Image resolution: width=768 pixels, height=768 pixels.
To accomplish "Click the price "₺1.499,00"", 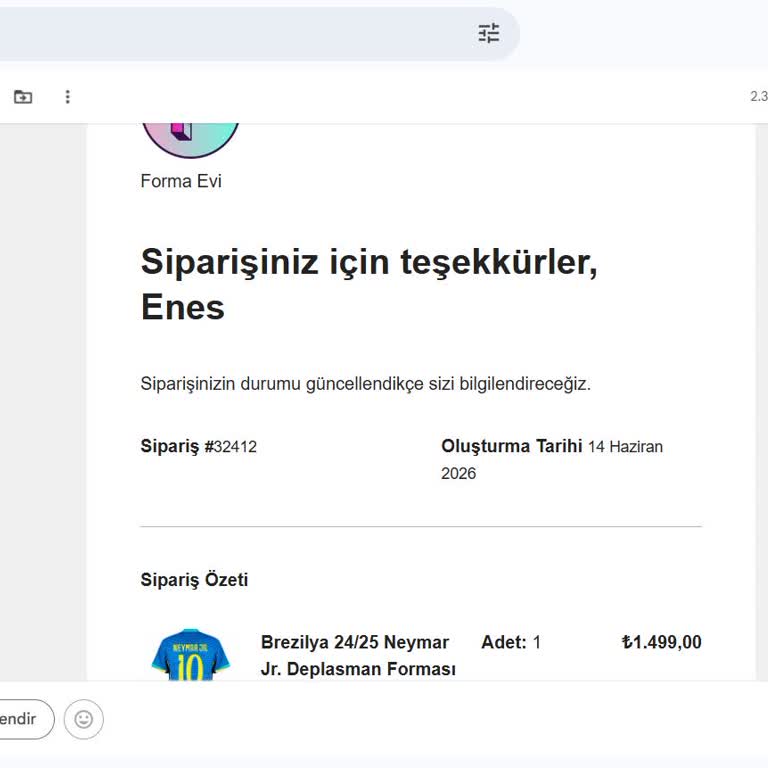I will [x=661, y=642].
